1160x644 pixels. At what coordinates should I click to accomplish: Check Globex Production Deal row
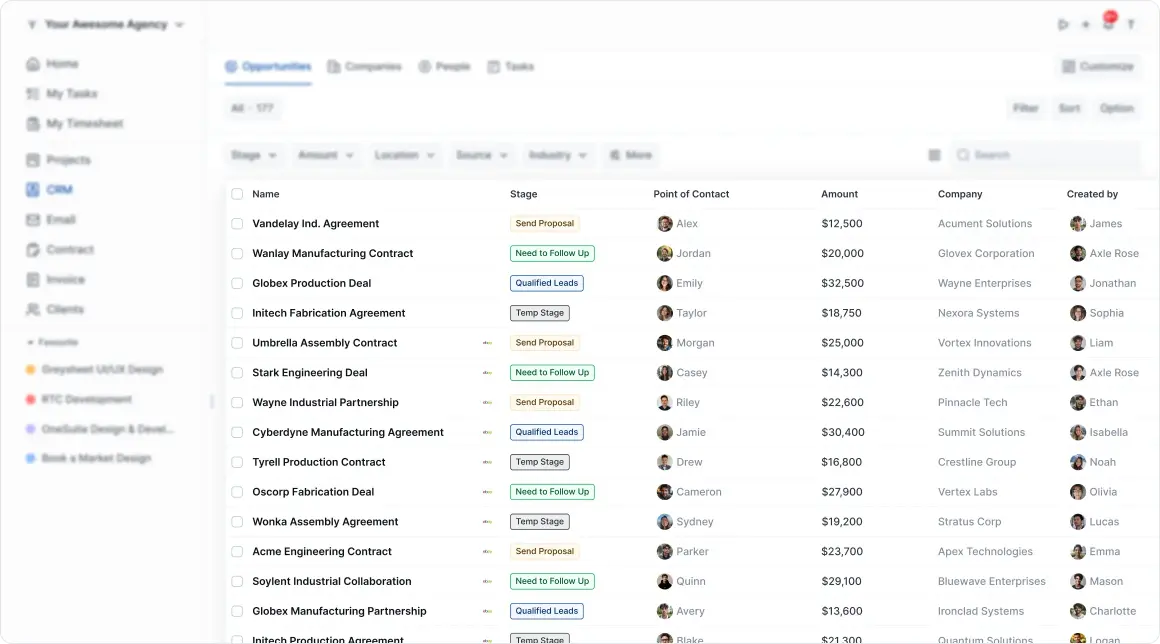(x=237, y=283)
